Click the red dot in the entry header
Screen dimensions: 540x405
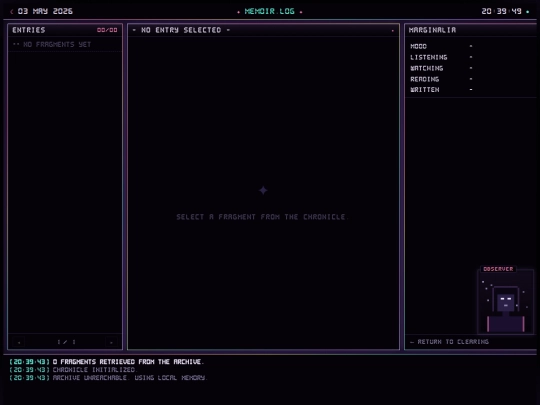(393, 31)
